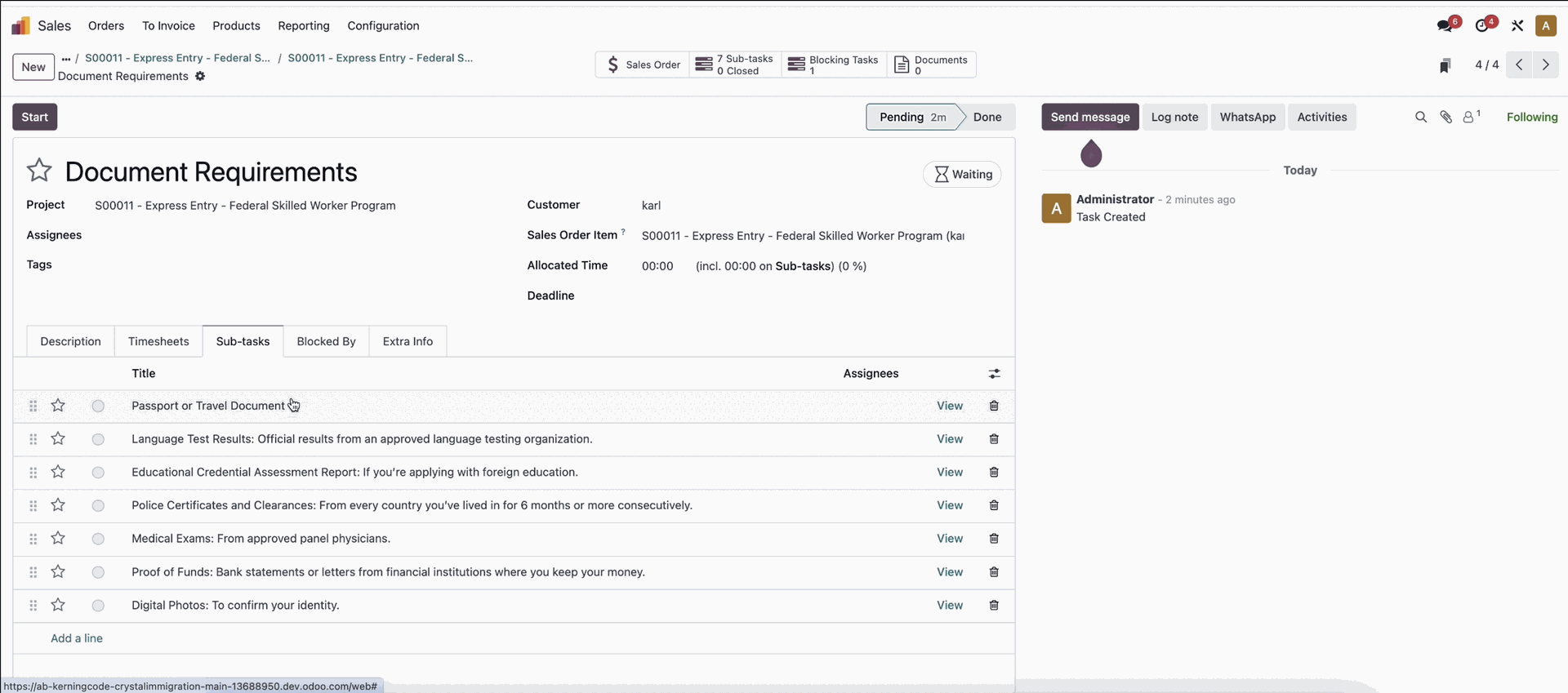Click Log note button
The image size is (1568, 693).
click(1174, 117)
